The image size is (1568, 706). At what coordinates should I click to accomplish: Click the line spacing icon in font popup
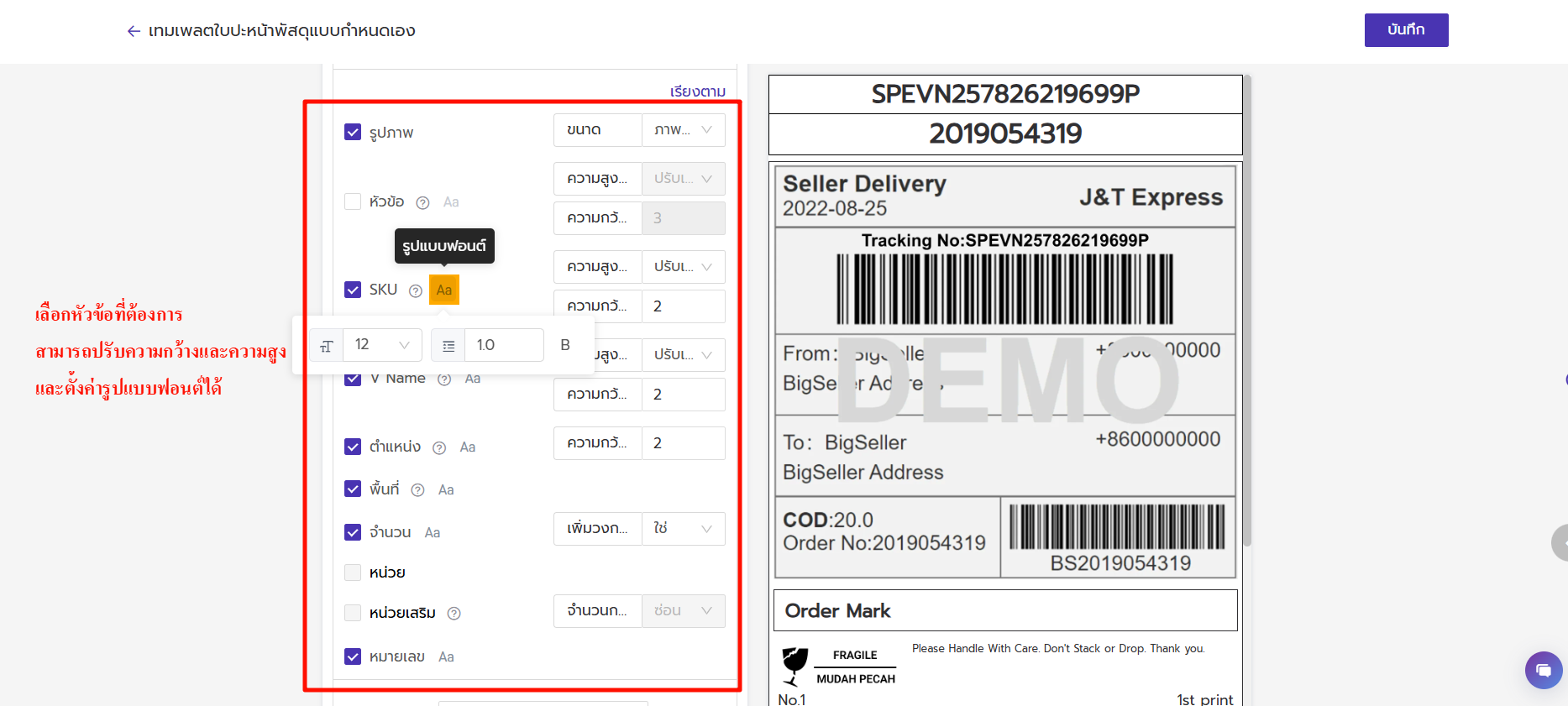(x=448, y=346)
